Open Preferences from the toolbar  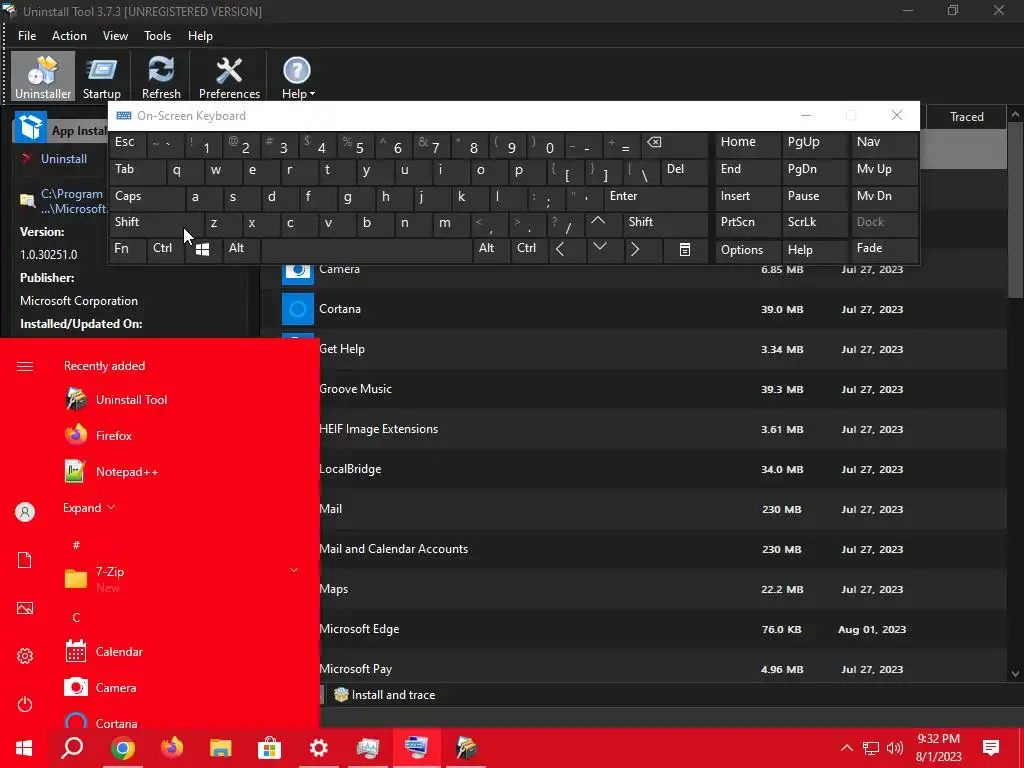pyautogui.click(x=229, y=77)
